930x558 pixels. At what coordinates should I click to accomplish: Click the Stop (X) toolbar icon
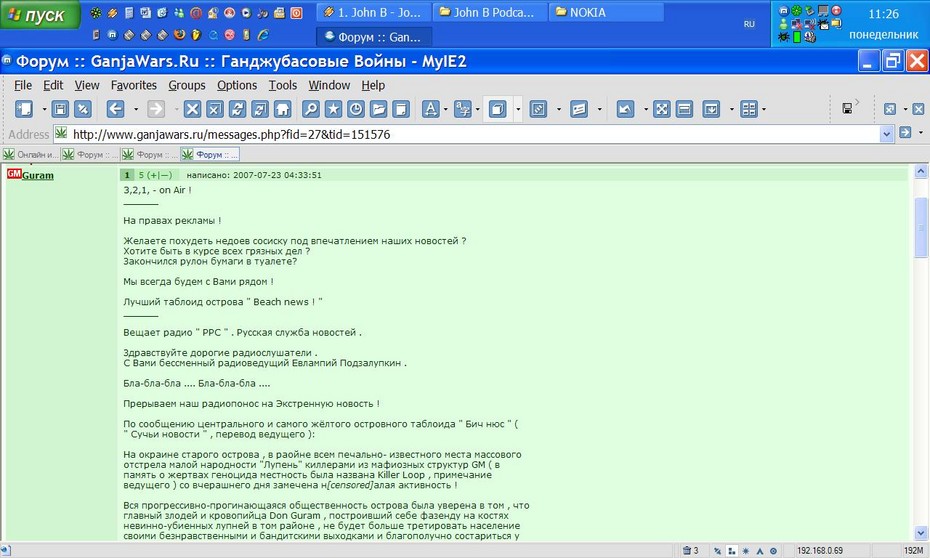[192, 109]
